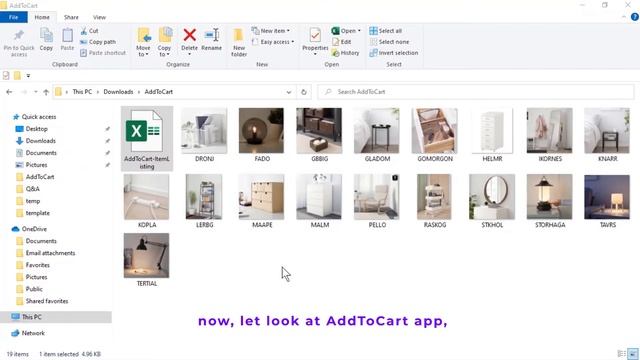Select This PC in navigation pane

click(x=56, y=317)
